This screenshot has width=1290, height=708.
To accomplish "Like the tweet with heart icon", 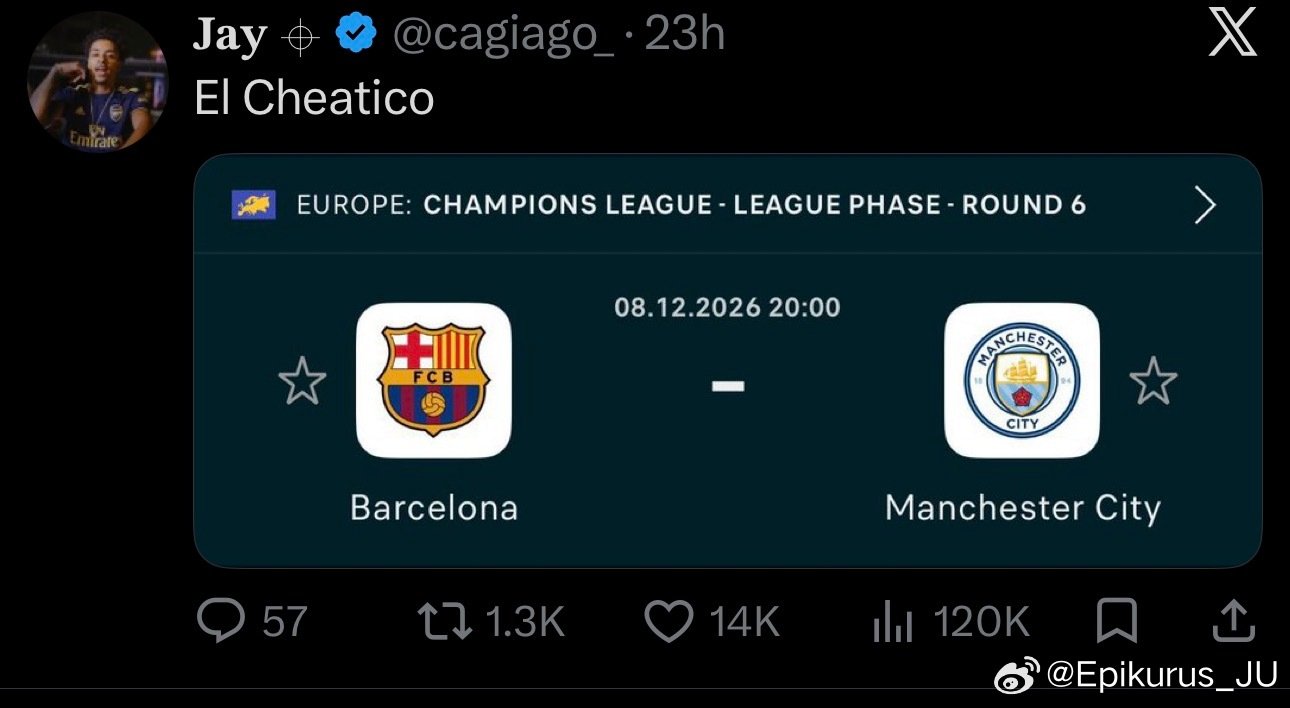I will (x=669, y=622).
